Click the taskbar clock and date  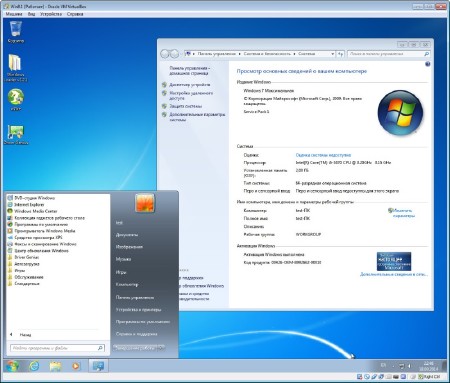pos(428,366)
